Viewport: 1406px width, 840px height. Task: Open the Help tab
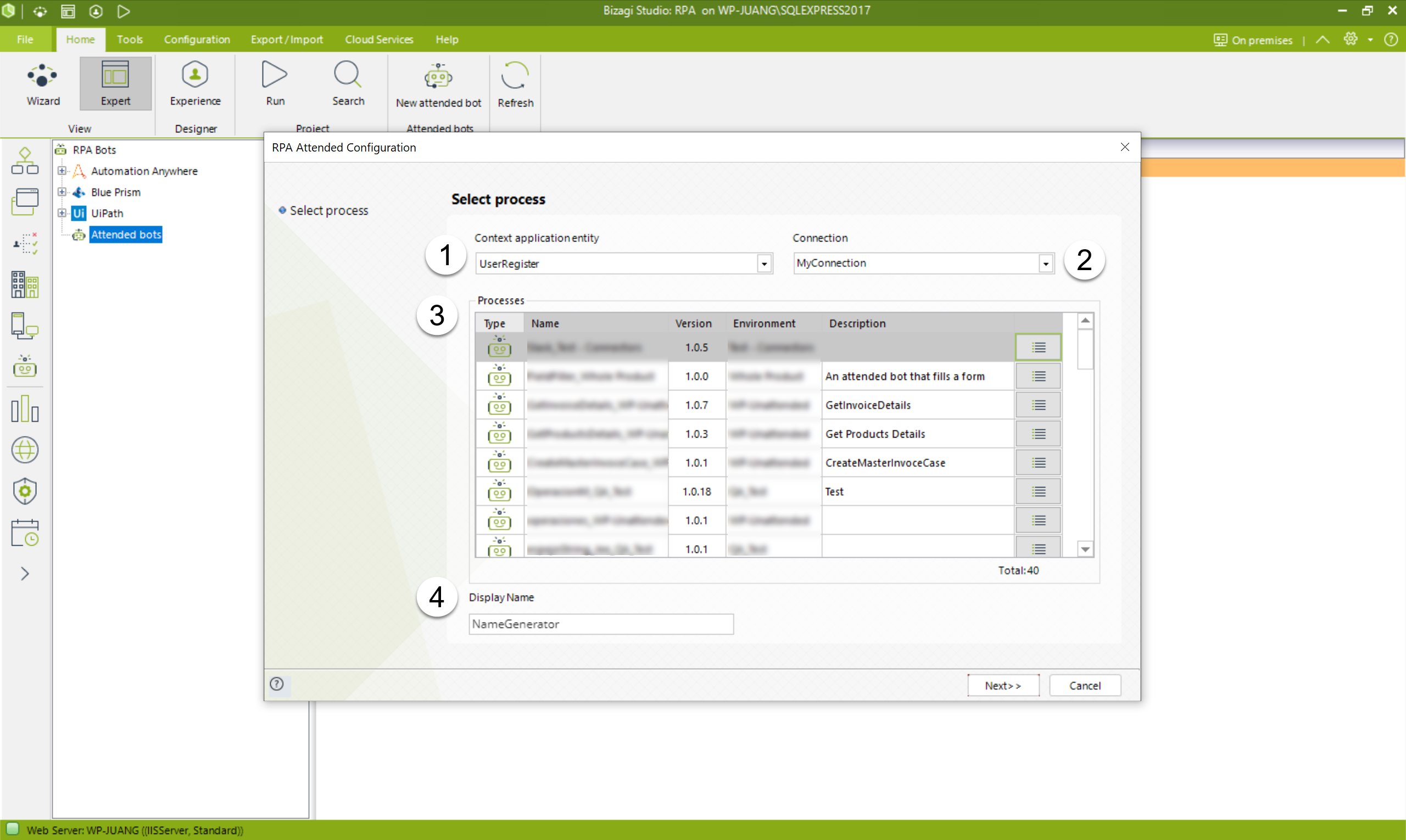[x=447, y=39]
